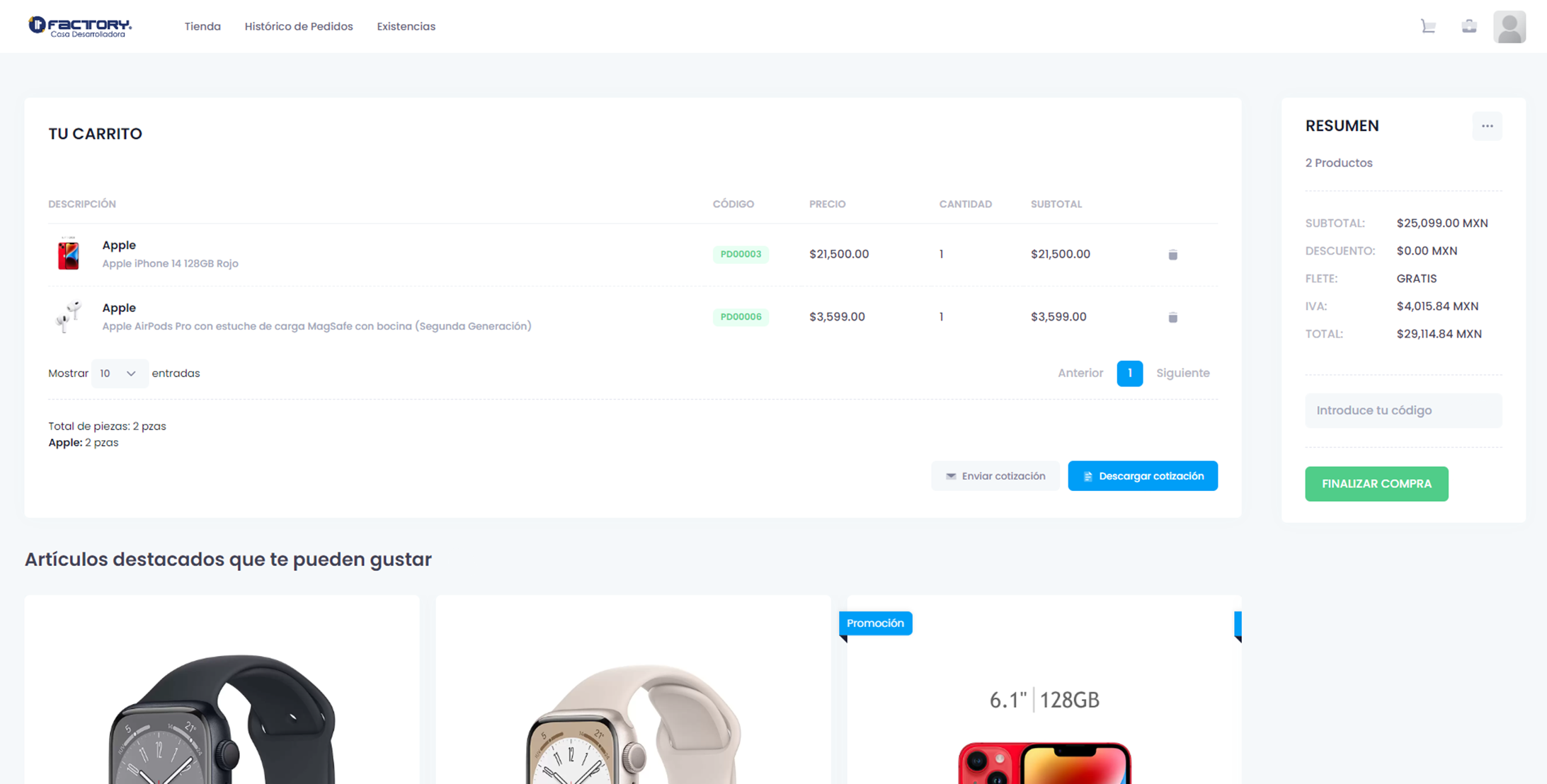Go to Tienda menu item
Image resolution: width=1547 pixels, height=784 pixels.
tap(202, 27)
